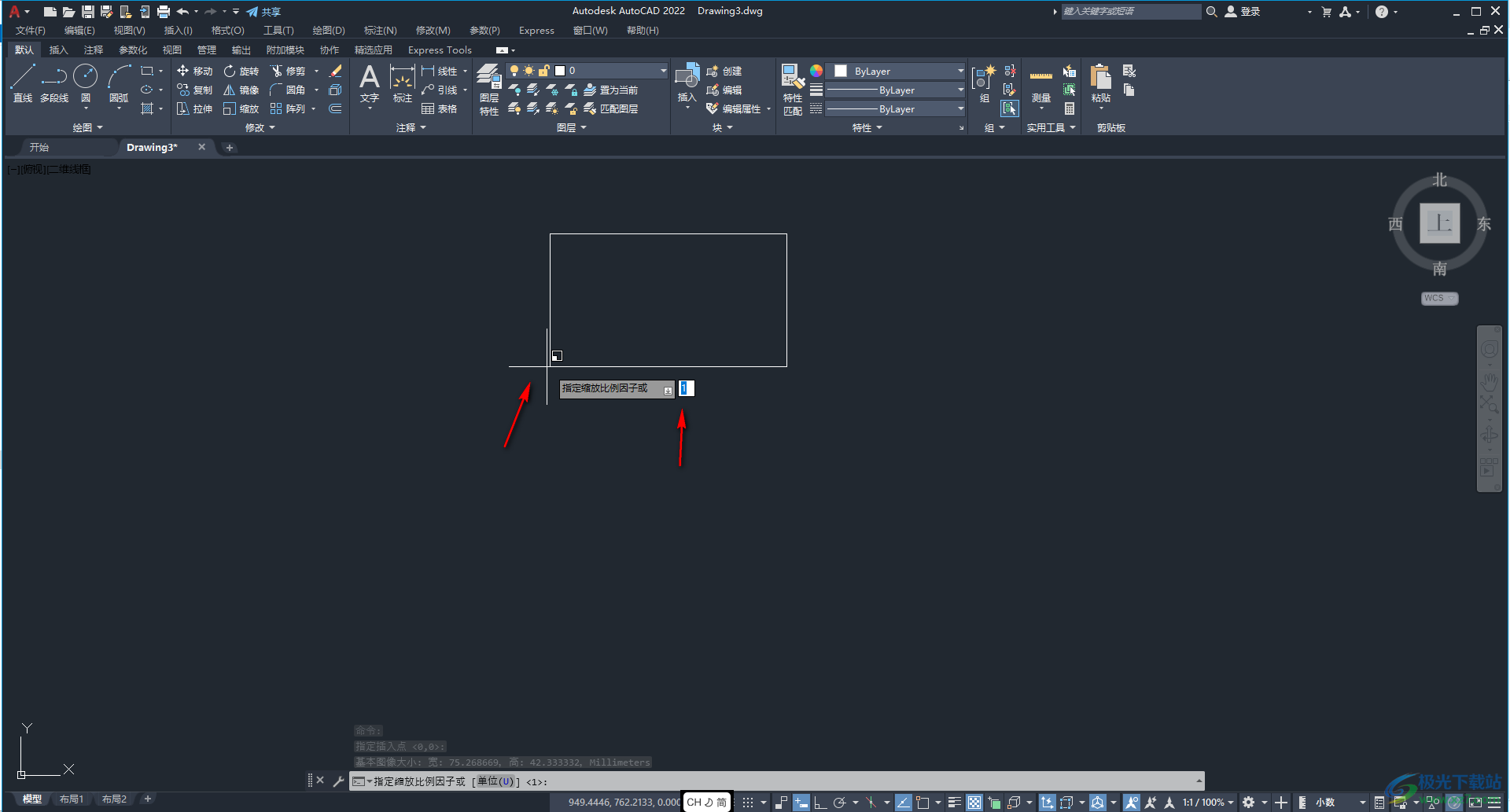Image resolution: width=1510 pixels, height=812 pixels.
Task: Toggle ortho mode in status bar
Action: 819,803
